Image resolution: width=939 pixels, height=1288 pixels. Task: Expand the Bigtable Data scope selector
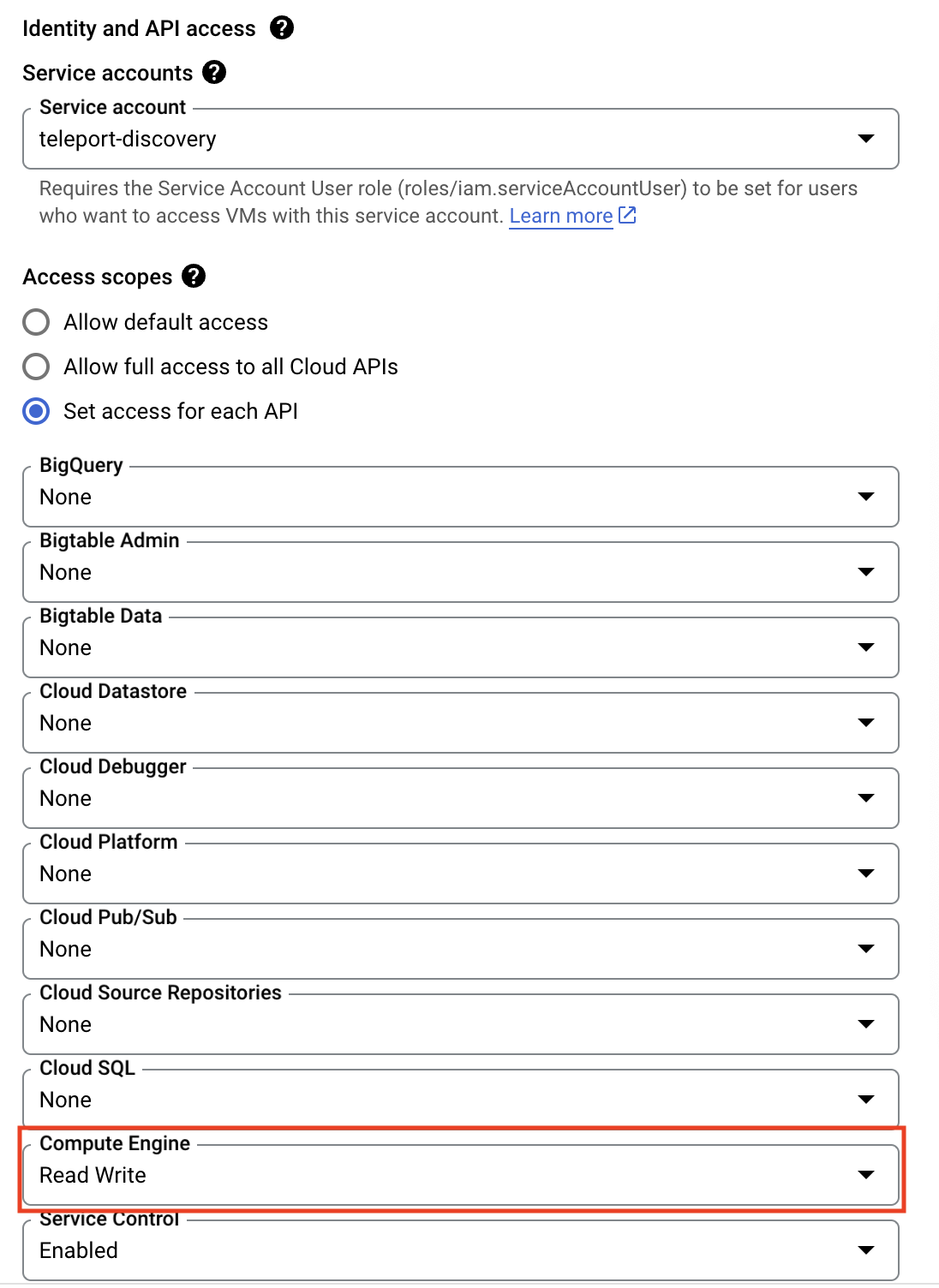click(x=867, y=647)
